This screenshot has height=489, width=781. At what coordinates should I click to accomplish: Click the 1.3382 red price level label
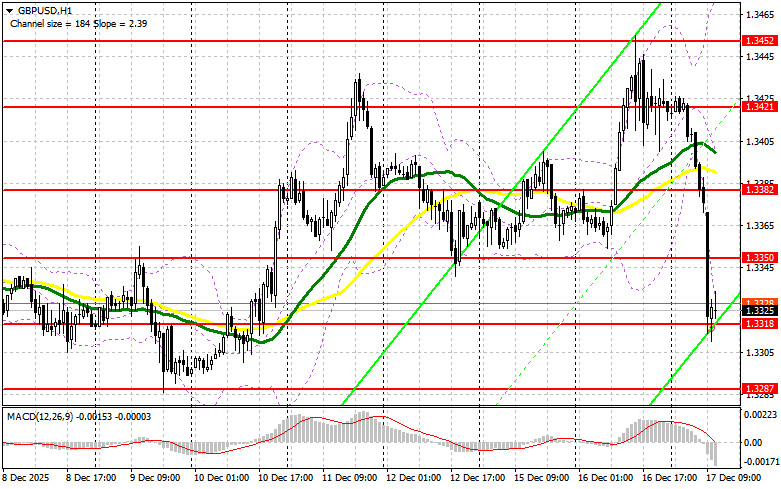[x=760, y=190]
